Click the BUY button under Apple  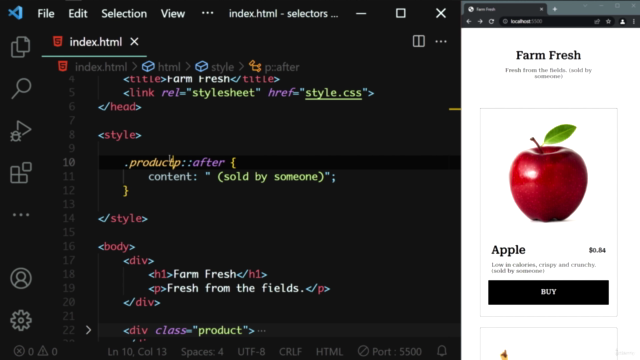pyautogui.click(x=548, y=292)
